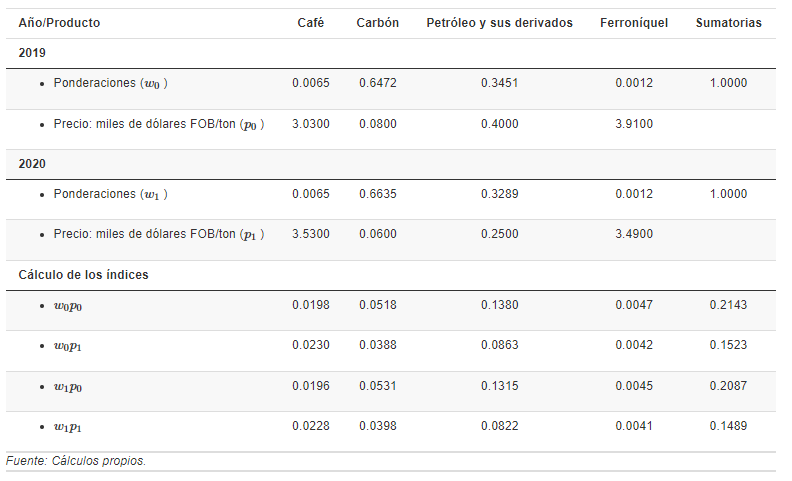Select the "Sumatorias" column header
This screenshot has height=481, width=792.
click(x=728, y=23)
